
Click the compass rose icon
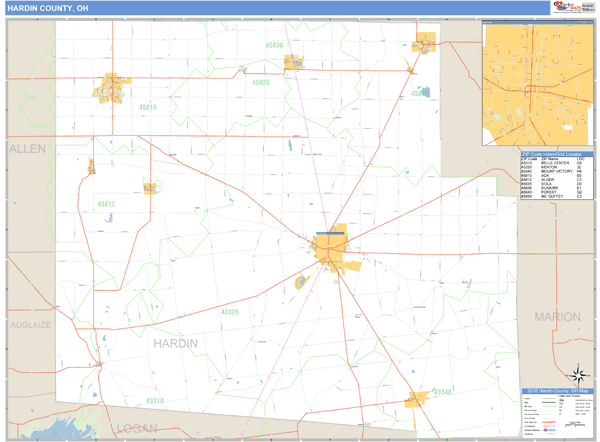tap(578, 373)
